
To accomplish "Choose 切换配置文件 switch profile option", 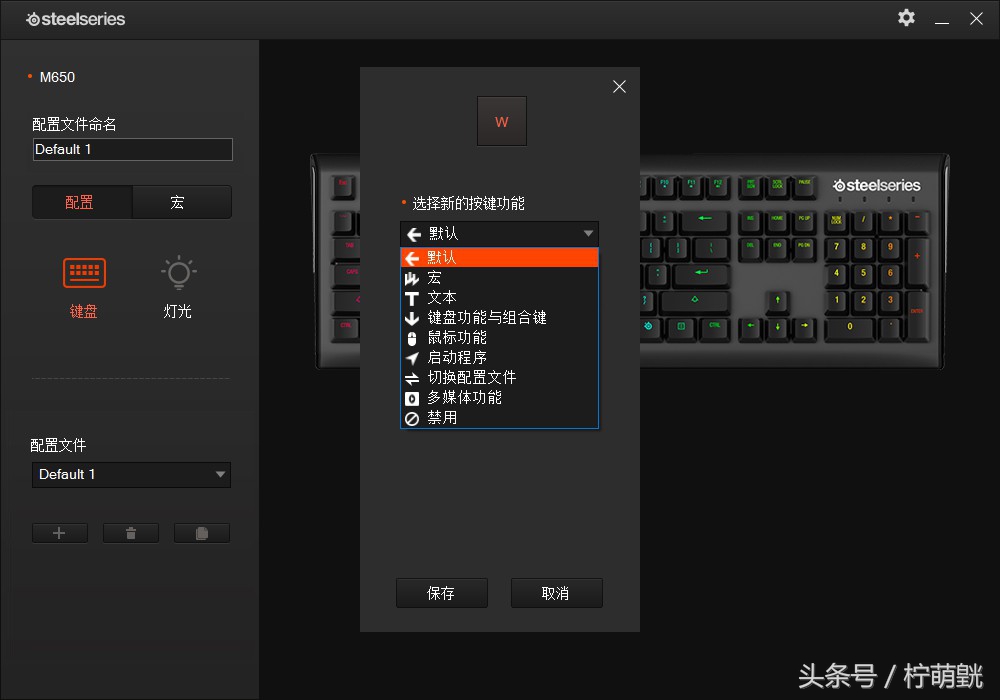I will 499,377.
